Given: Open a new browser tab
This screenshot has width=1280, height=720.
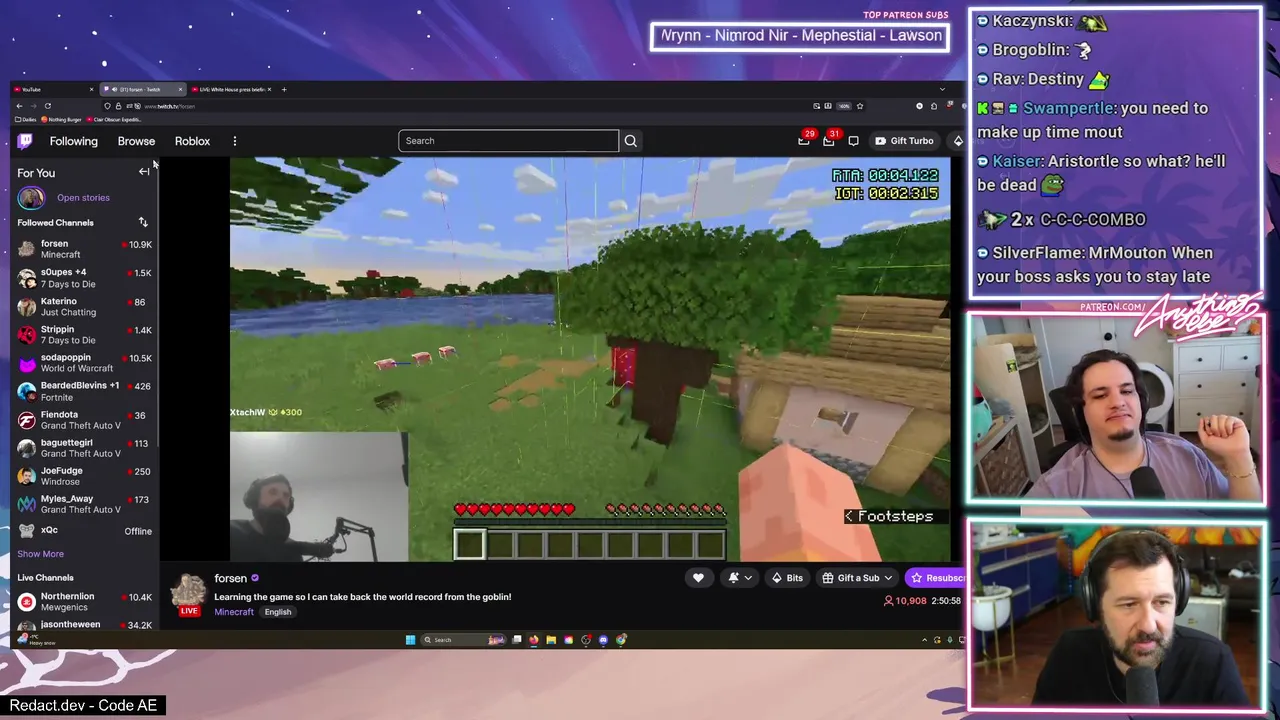Looking at the screenshot, I should (x=284, y=89).
